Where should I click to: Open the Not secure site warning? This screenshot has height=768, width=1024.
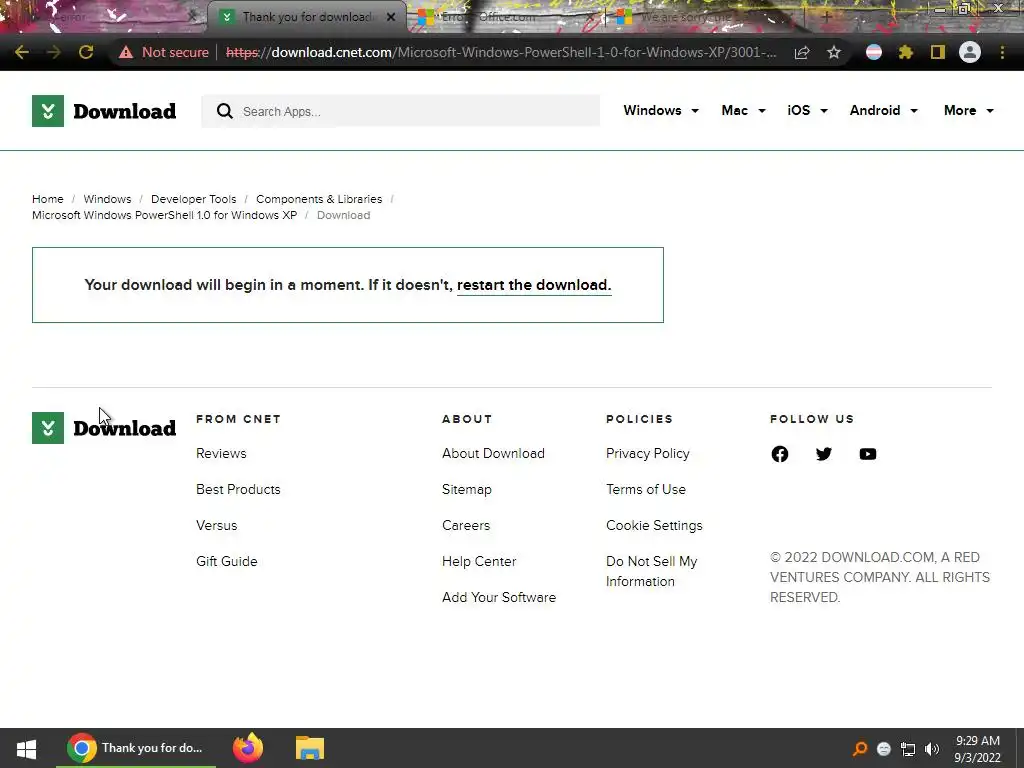(x=164, y=52)
